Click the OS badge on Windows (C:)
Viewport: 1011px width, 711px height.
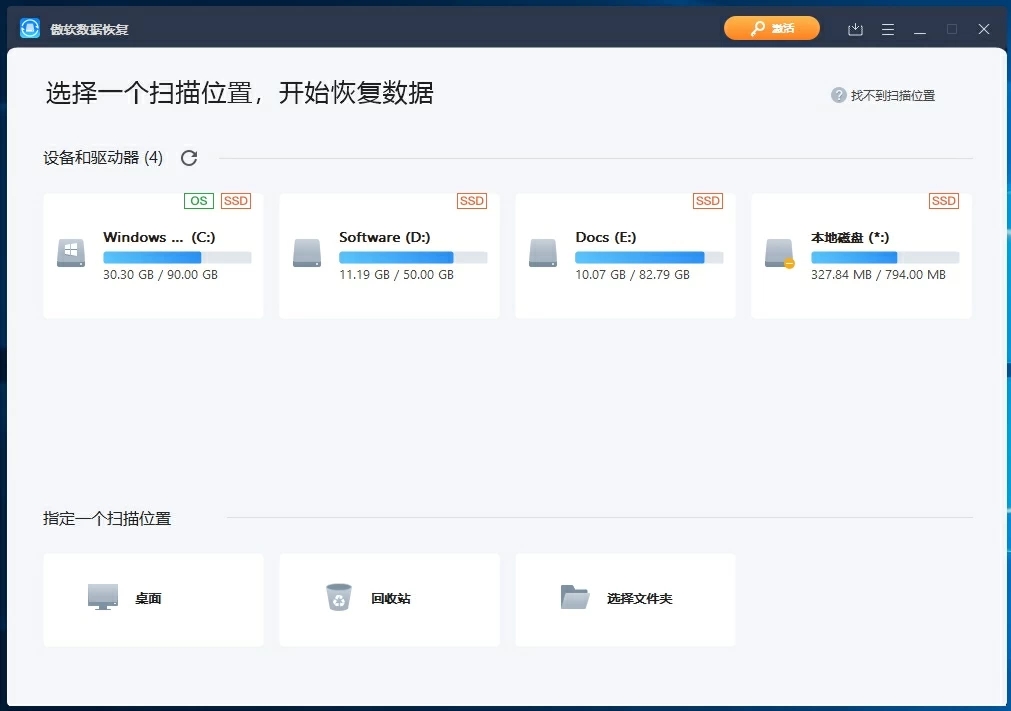click(x=198, y=201)
